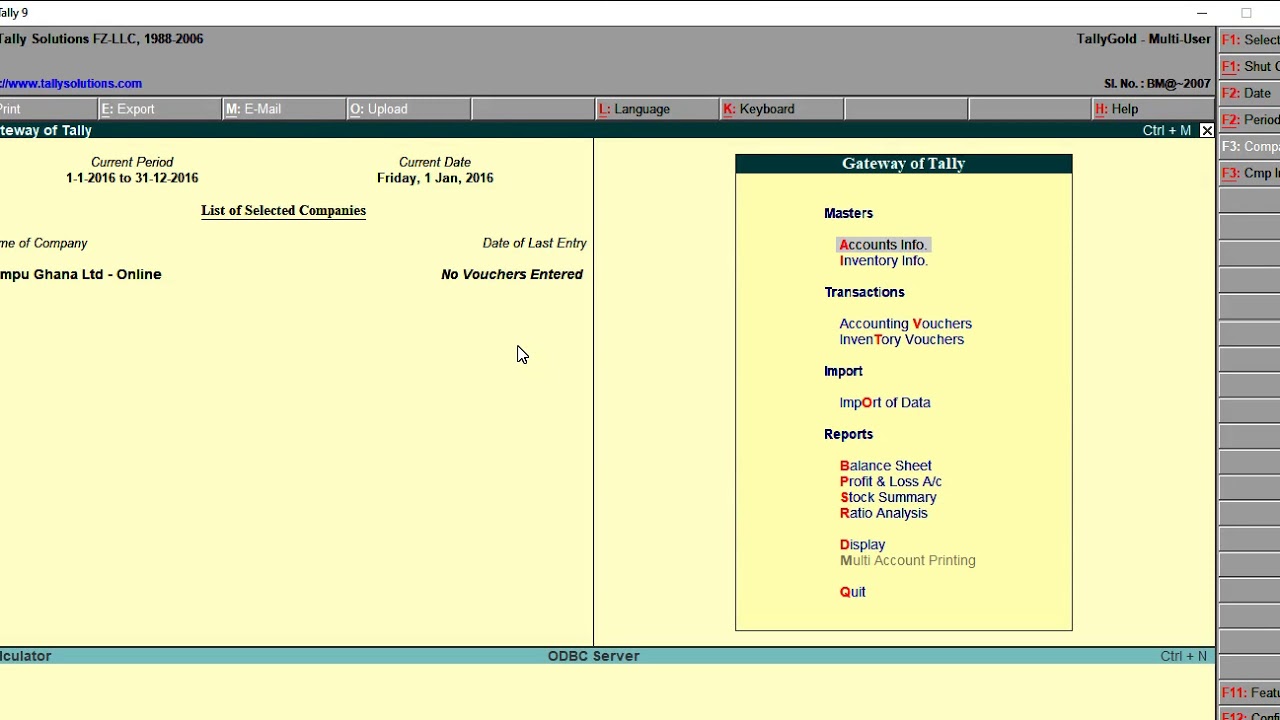This screenshot has width=1280, height=720.
Task: Close the Gateway of Tally screen with X
Action: pos(1207,131)
